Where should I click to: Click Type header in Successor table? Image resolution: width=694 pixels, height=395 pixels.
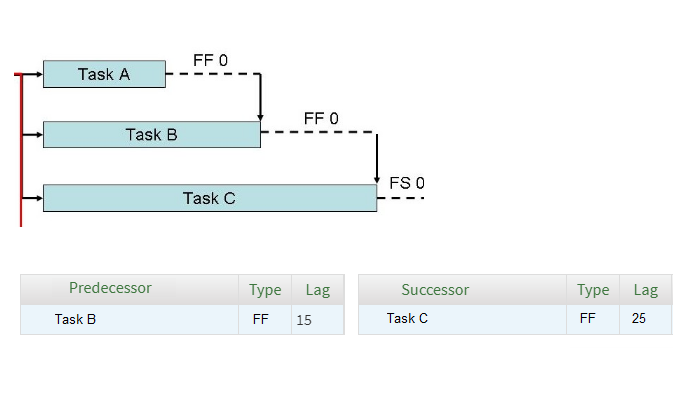point(593,290)
